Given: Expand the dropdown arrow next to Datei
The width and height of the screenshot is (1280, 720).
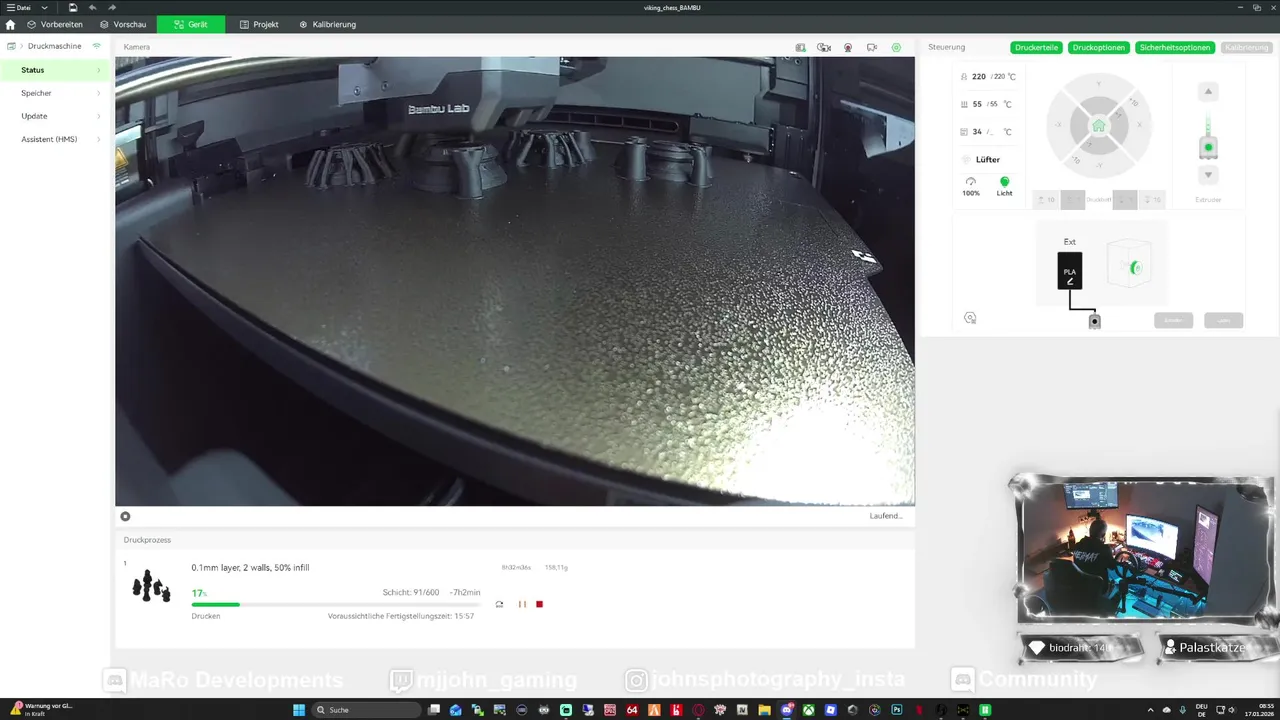Looking at the screenshot, I should click(44, 7).
